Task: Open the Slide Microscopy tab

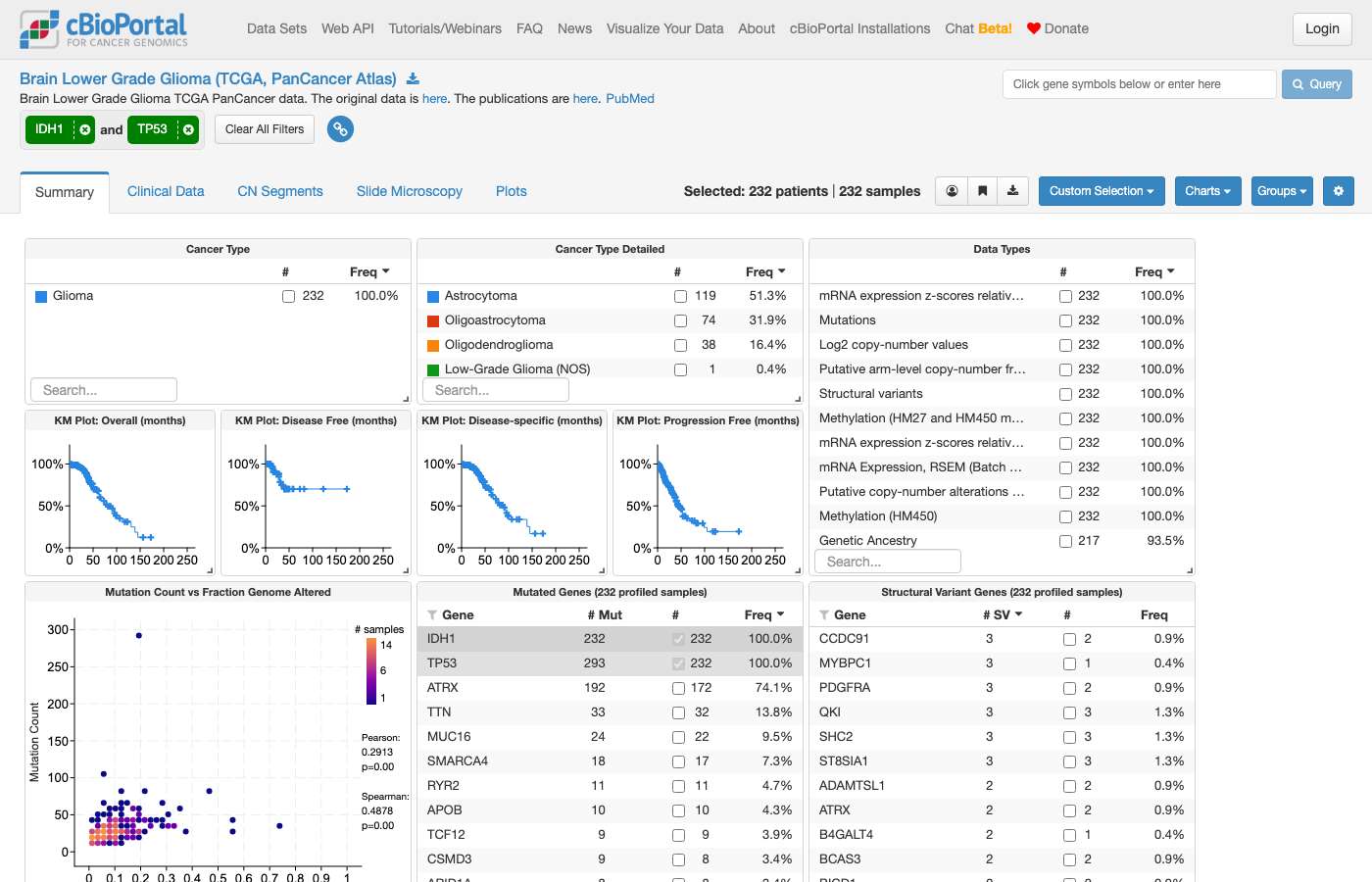Action: point(410,191)
